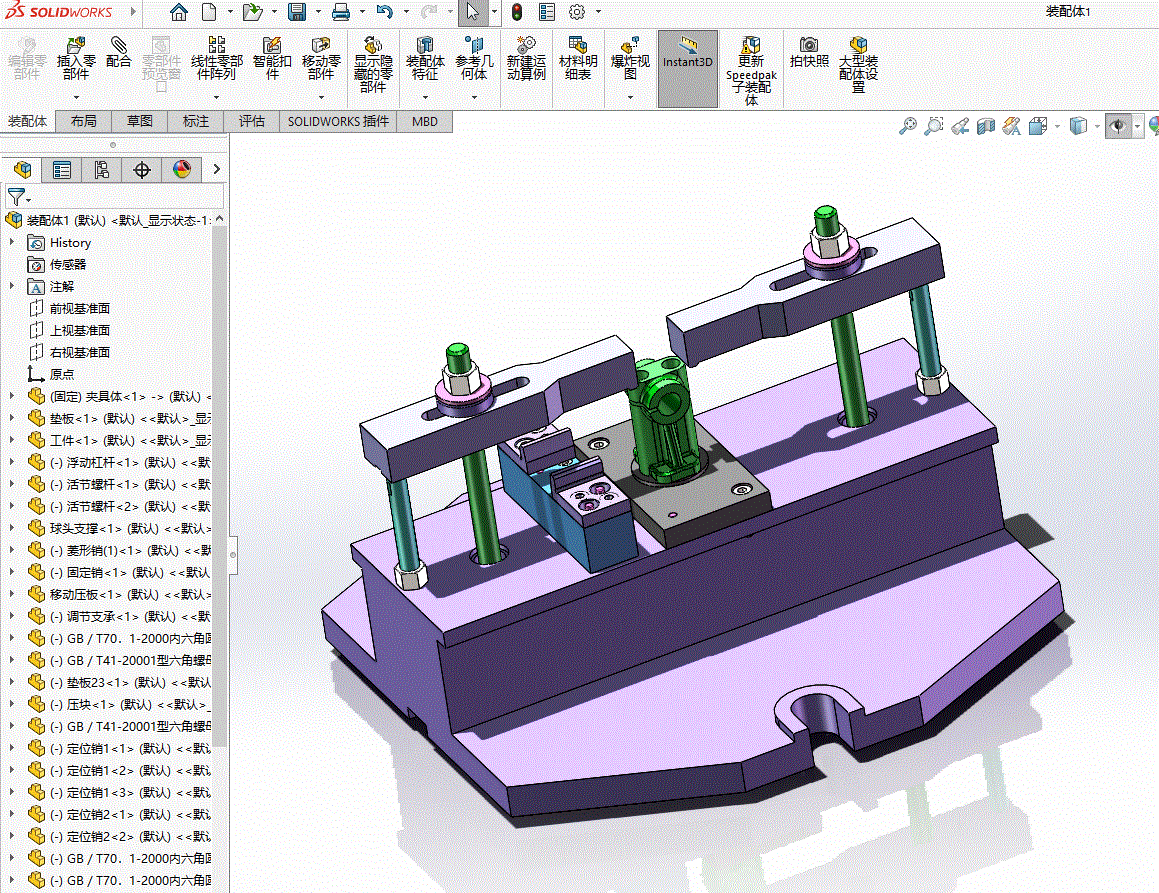Select 前视基准面 in feature tree
1159x893 pixels.
pyautogui.click(x=79, y=308)
